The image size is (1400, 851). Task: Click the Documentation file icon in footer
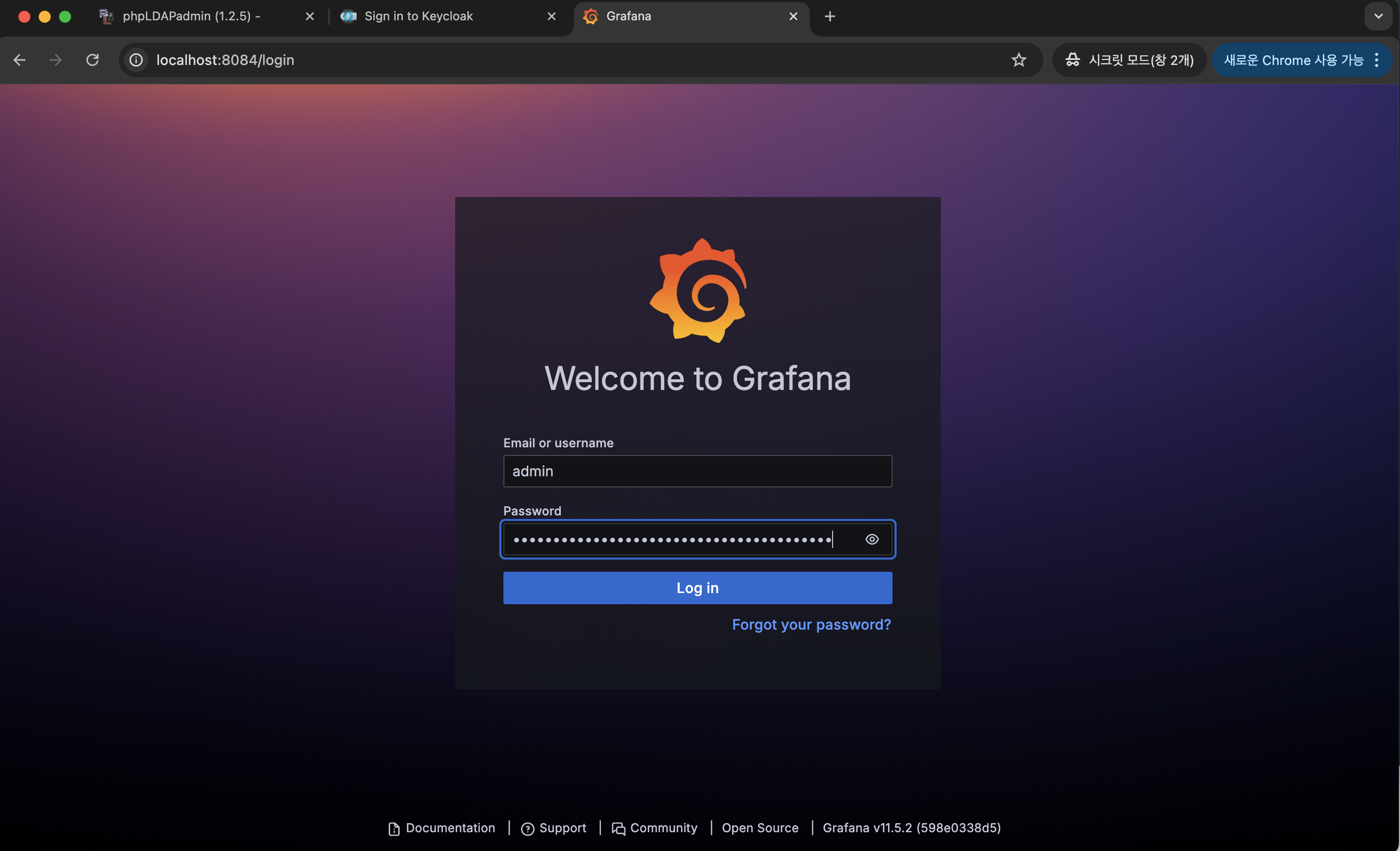(394, 829)
